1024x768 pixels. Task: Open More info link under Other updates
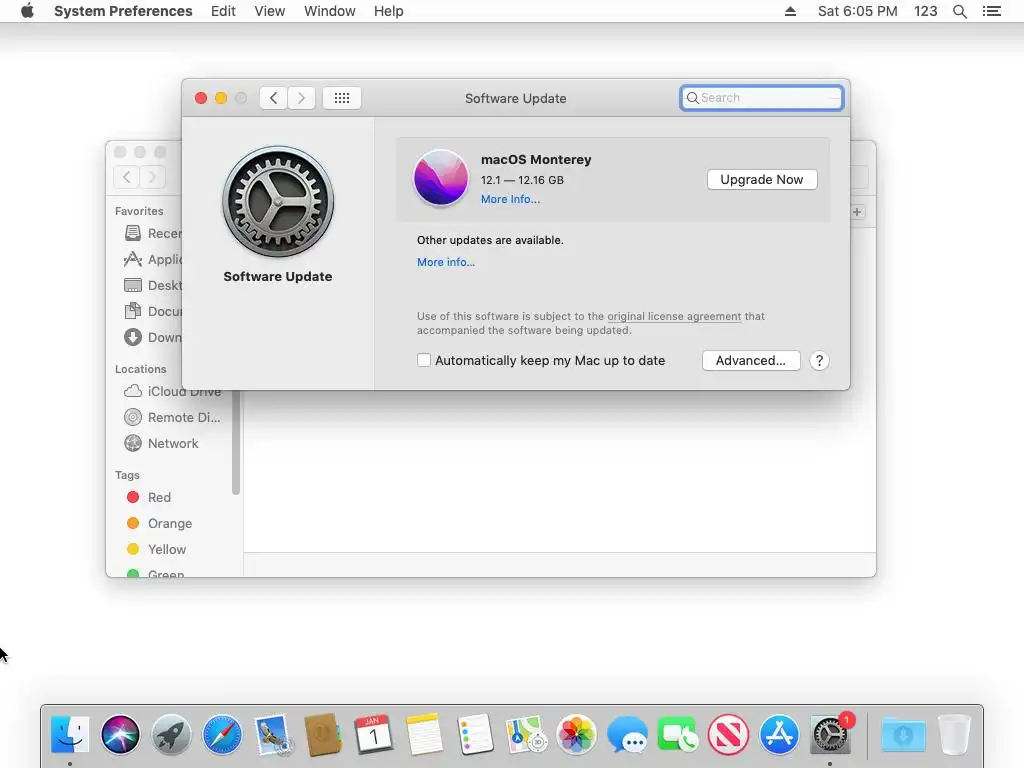(445, 262)
